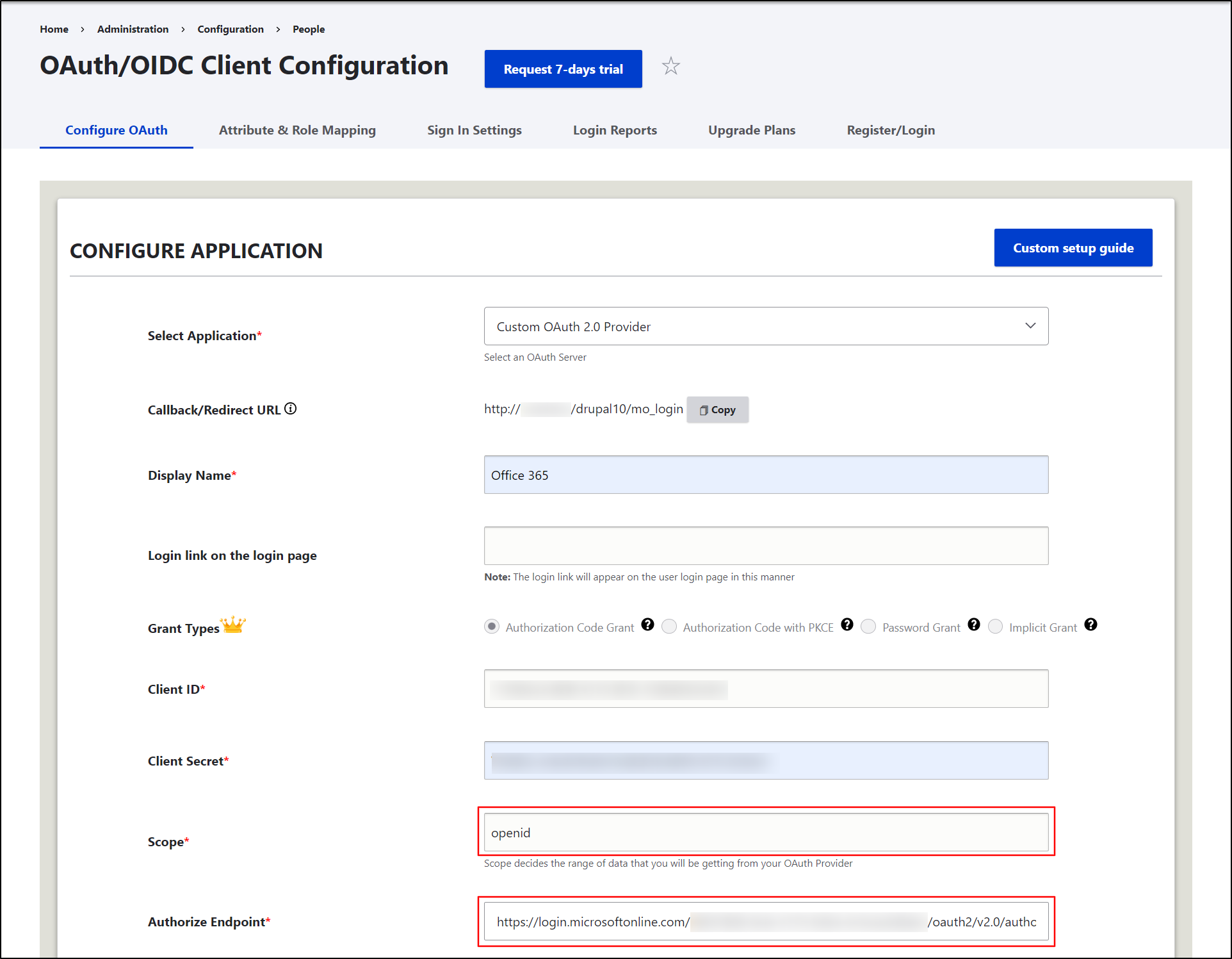Click help icon for Authorization Code with PKCE

pos(847,625)
